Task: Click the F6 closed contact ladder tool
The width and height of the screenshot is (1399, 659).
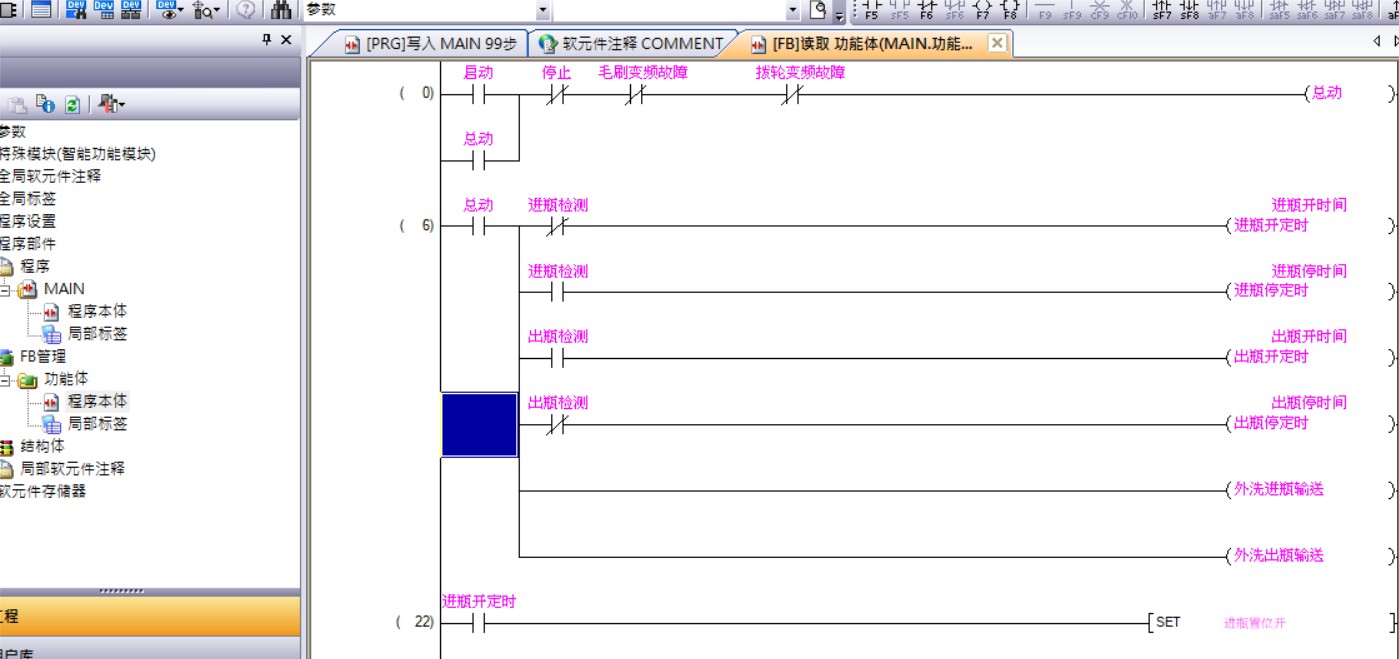Action: pyautogui.click(x=926, y=10)
